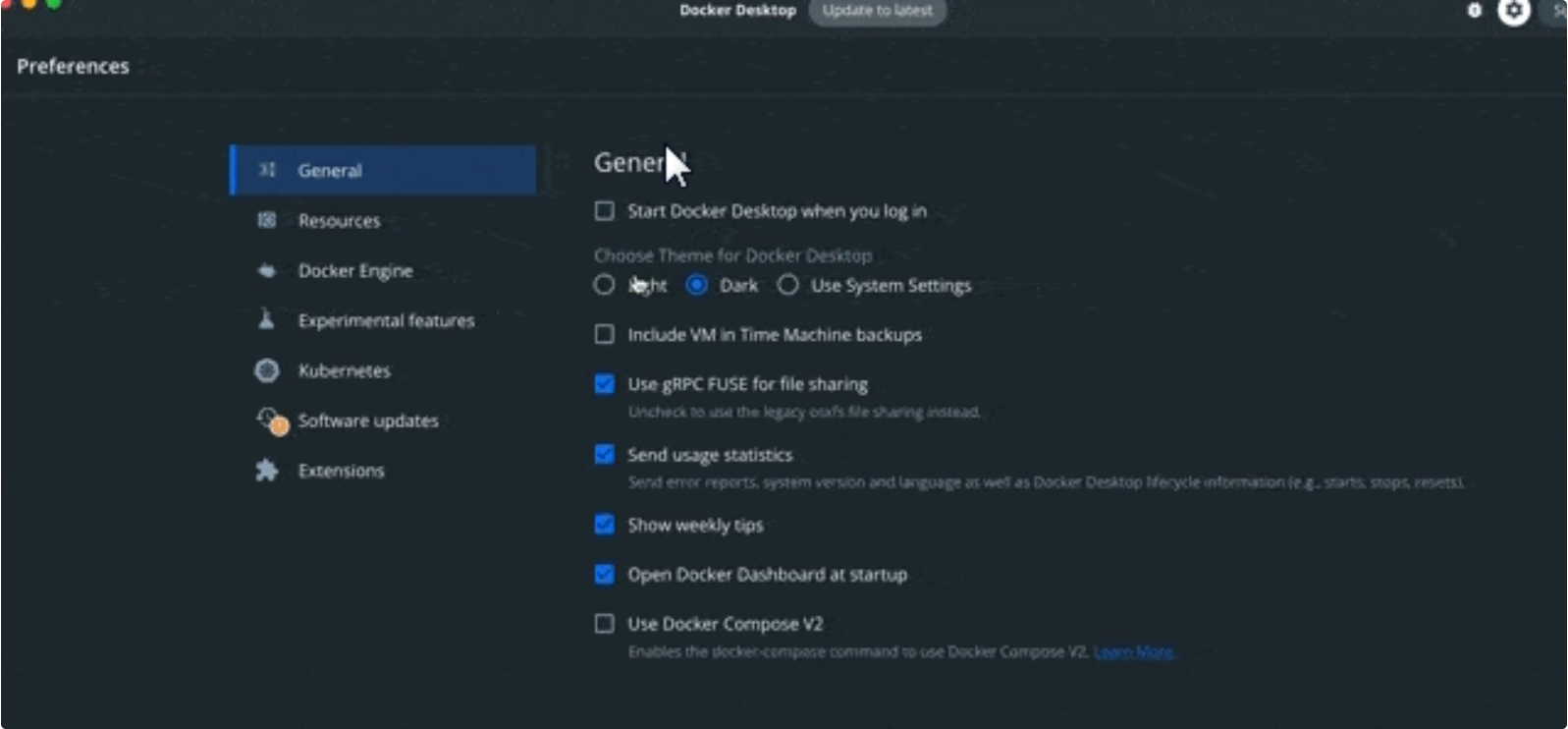Follow the Learn More link for Compose V2
Screen dimensions: 1568x729
1134,651
